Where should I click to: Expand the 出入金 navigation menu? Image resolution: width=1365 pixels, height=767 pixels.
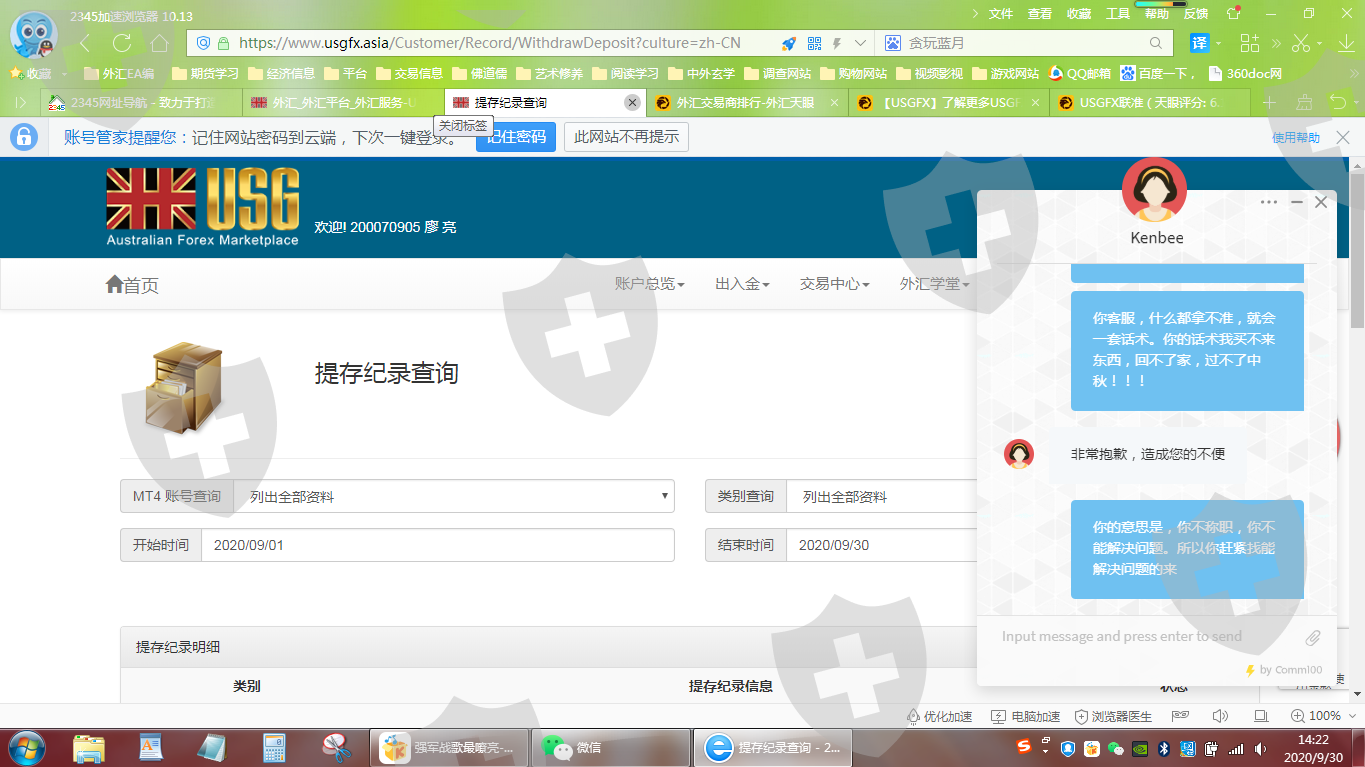(742, 284)
